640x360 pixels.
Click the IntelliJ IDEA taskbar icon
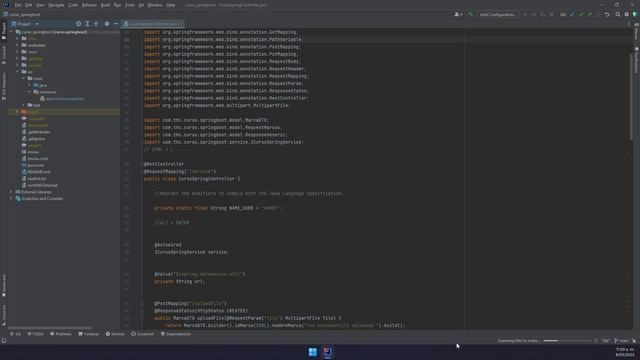pos(327,352)
